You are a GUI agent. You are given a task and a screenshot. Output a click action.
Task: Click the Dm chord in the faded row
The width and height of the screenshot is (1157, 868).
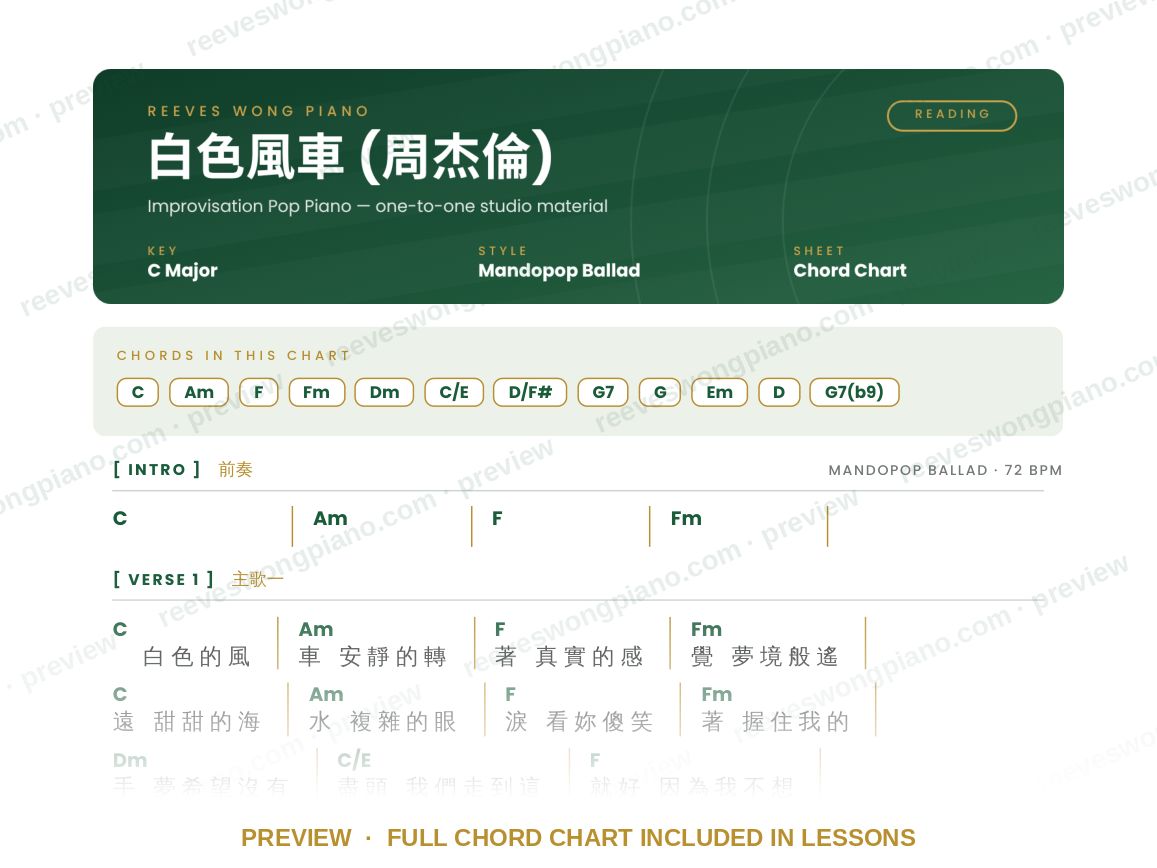pos(130,760)
